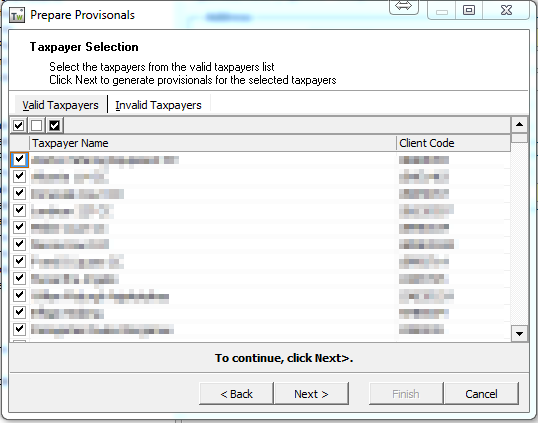Viewport: 538px width, 423px height.
Task: Uncheck the second taxpayer row checkbox
Action: point(19,177)
